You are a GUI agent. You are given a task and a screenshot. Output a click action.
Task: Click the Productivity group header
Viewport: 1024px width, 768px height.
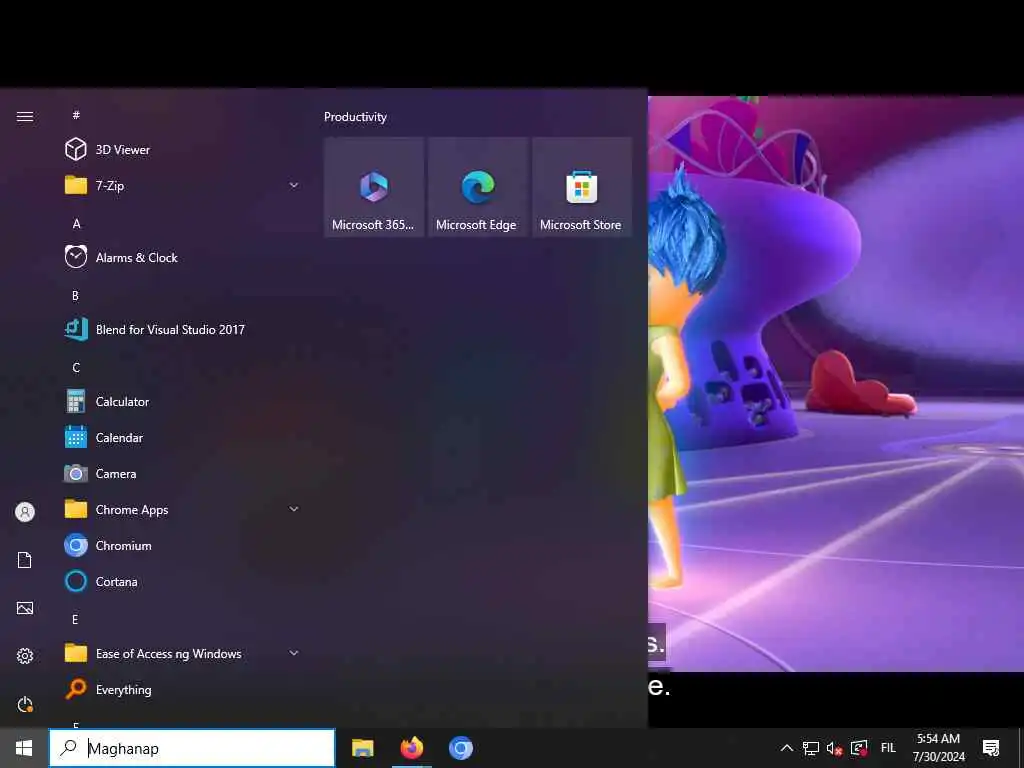point(355,117)
